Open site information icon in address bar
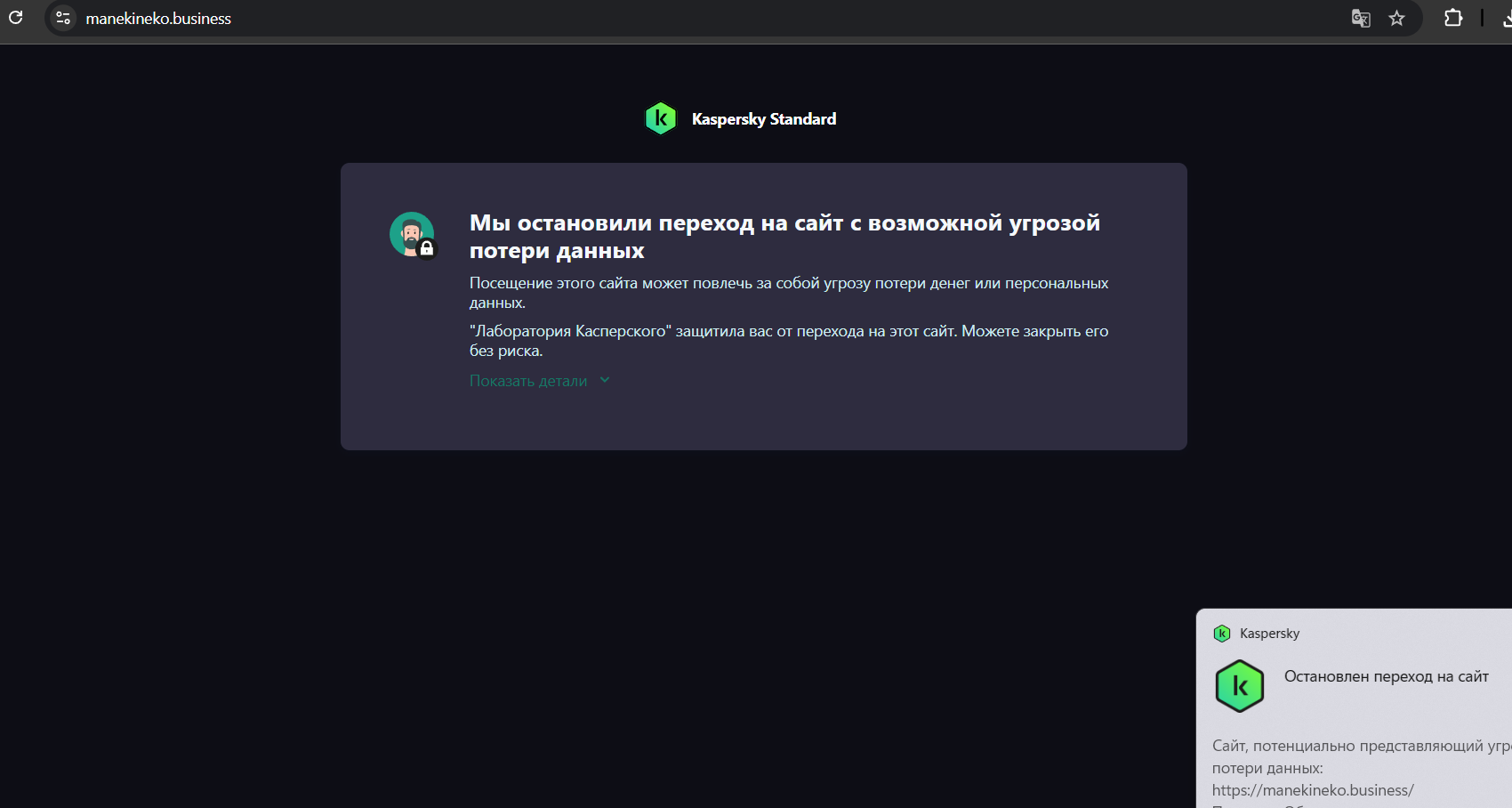 (63, 18)
